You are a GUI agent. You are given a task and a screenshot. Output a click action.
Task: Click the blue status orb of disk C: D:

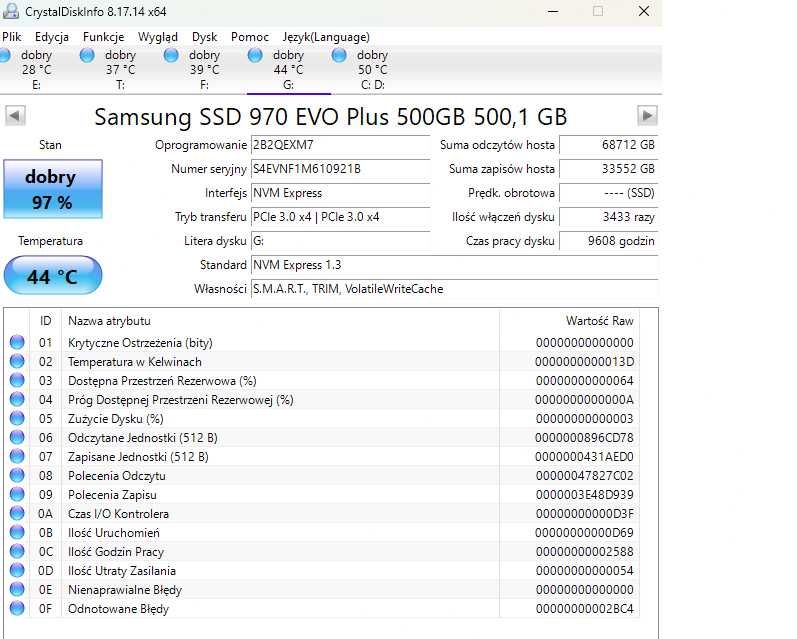(x=339, y=55)
